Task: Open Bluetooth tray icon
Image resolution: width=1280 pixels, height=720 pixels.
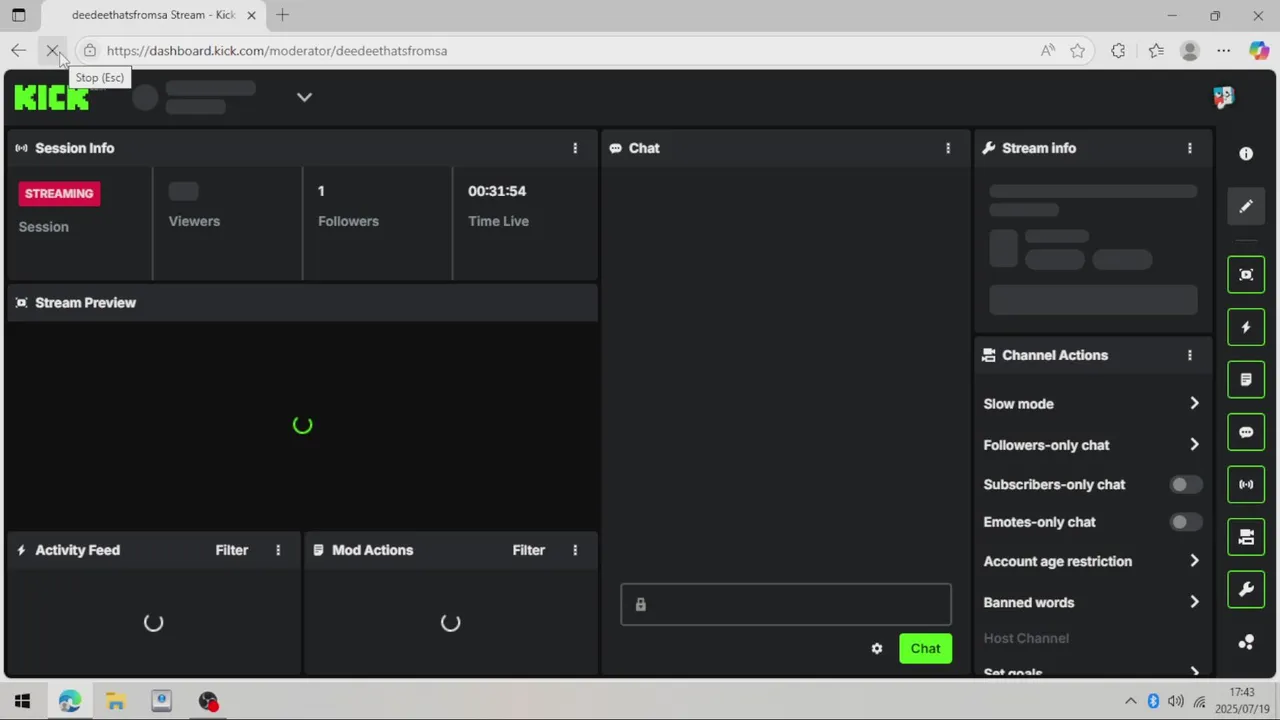Action: [x=1153, y=701]
